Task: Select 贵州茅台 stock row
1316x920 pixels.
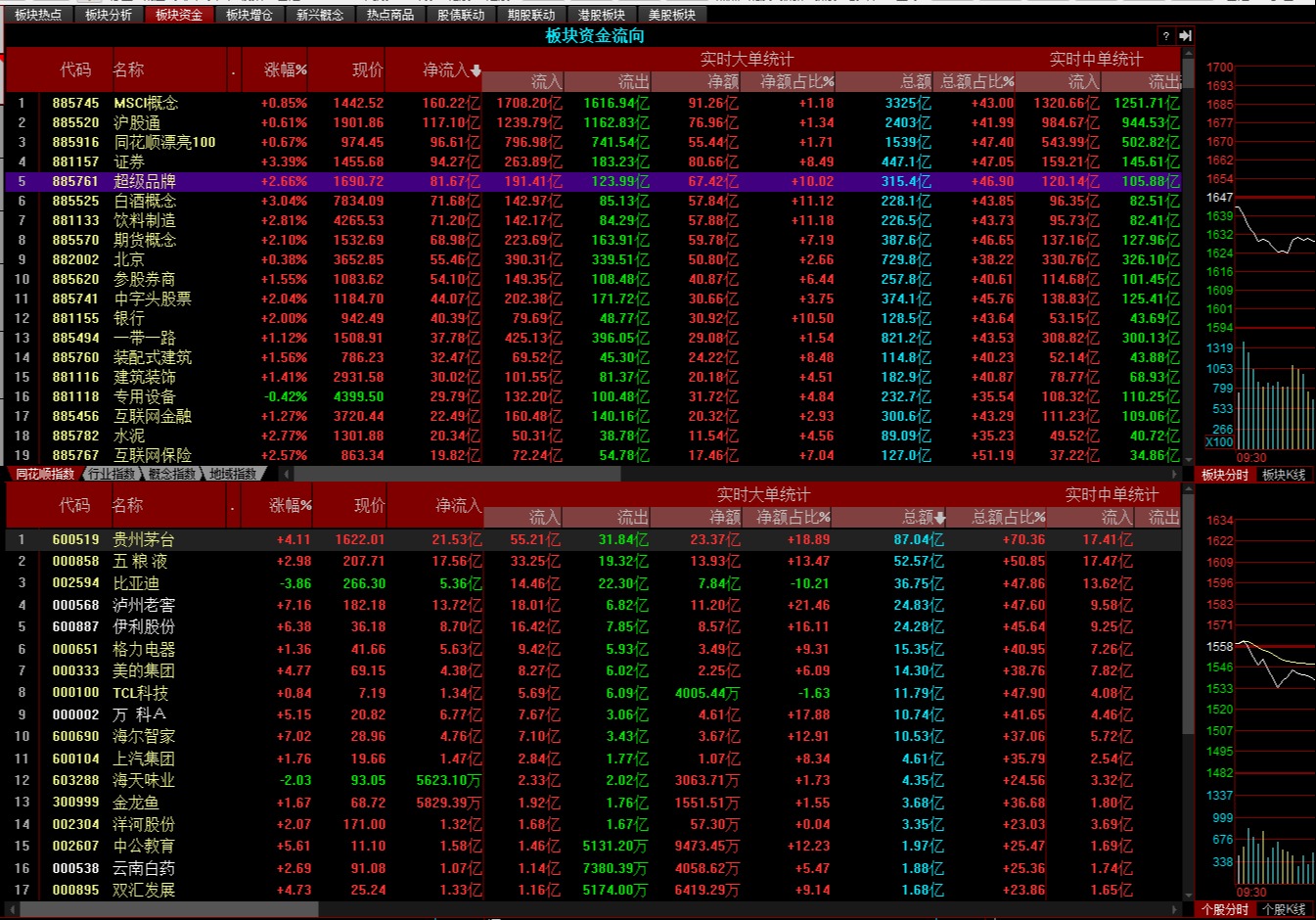Action: coord(593,539)
